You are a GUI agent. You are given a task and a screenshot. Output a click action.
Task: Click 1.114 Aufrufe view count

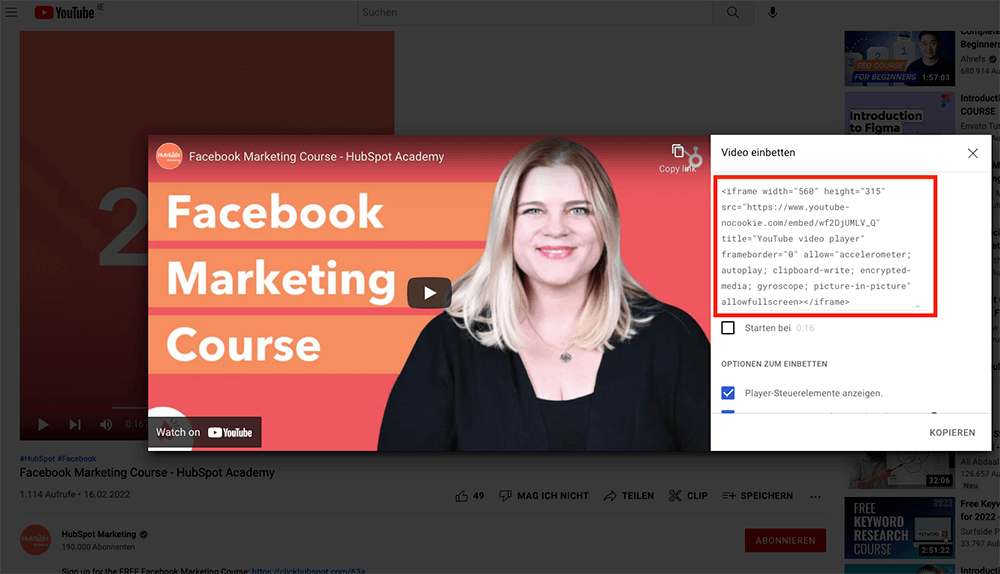tap(47, 494)
